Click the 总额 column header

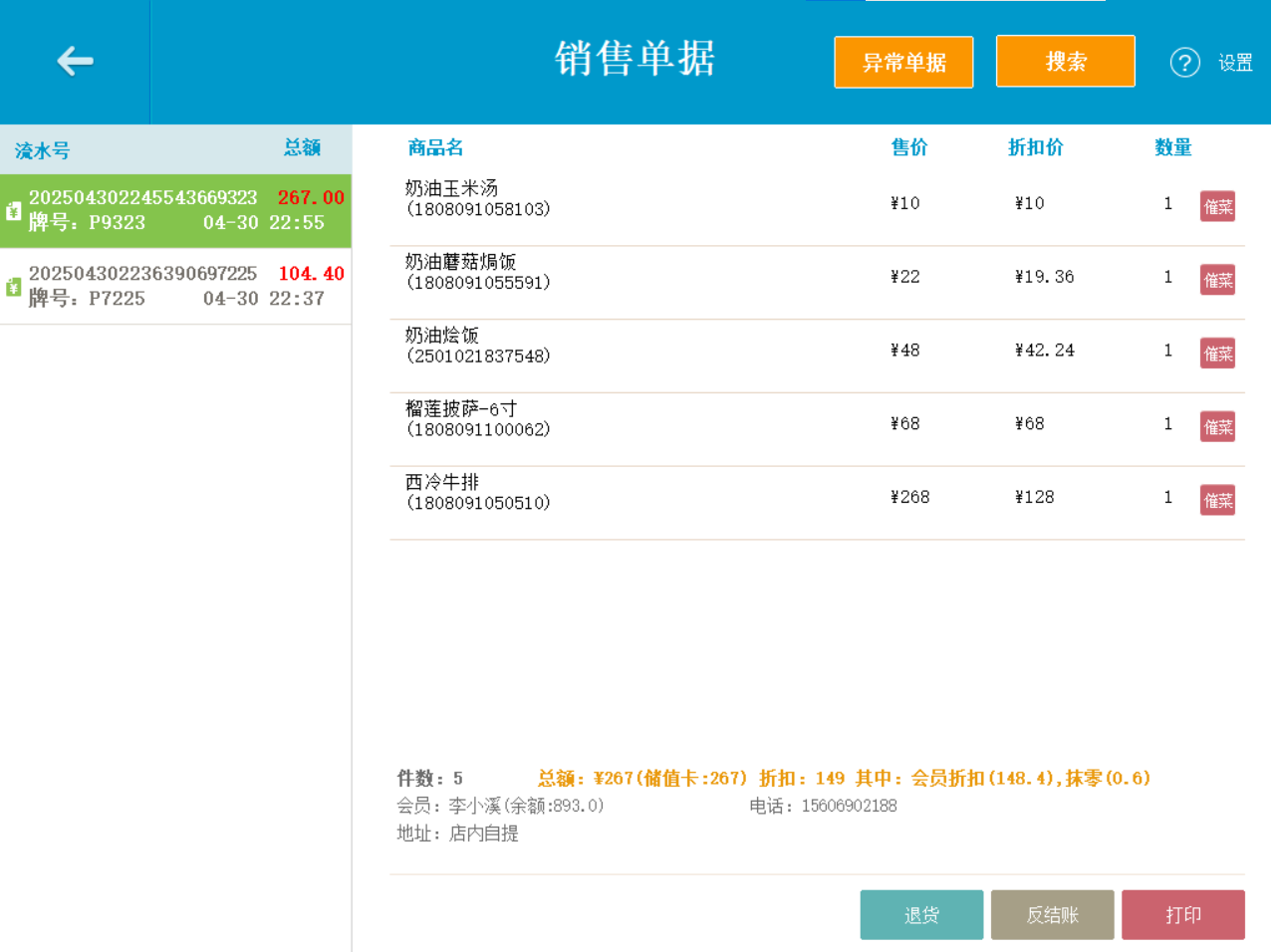click(302, 147)
